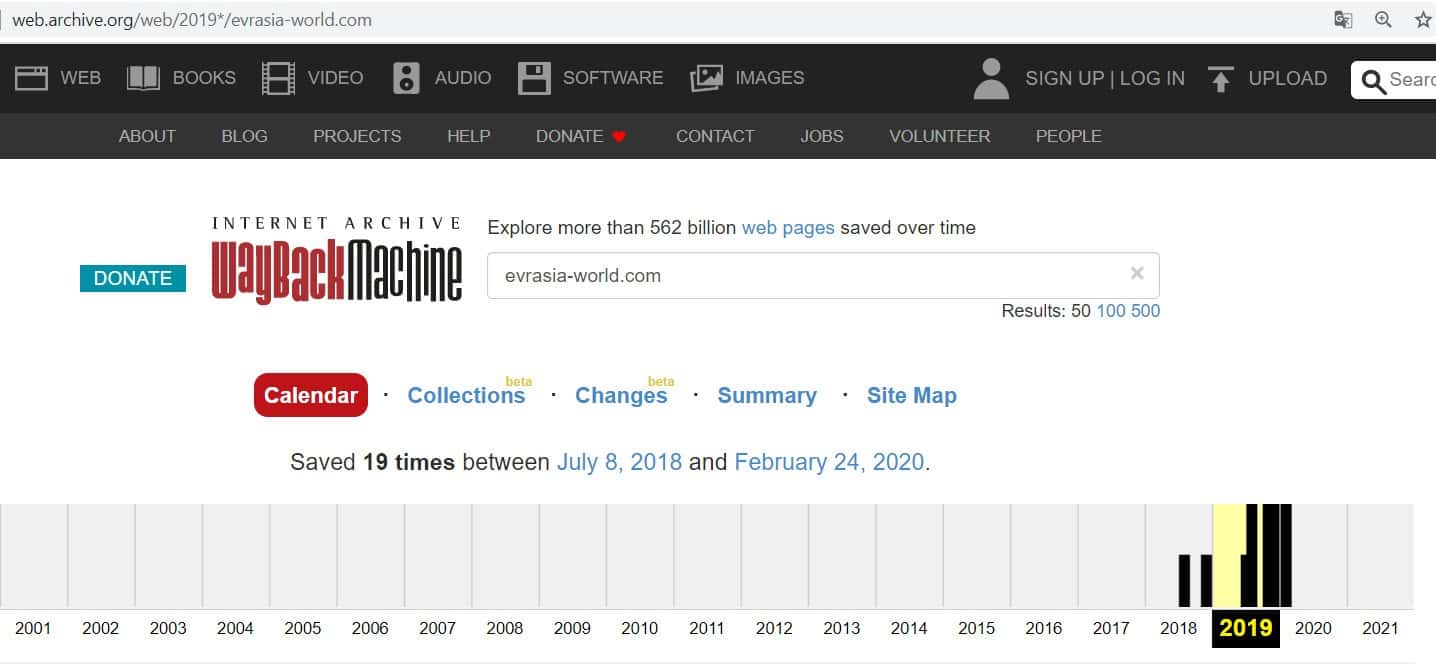
Task: Click the browser translate icon
Action: [x=1343, y=20]
